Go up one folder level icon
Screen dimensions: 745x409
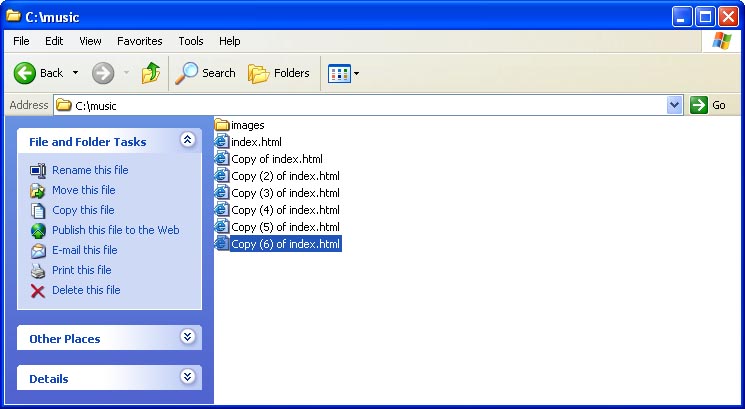point(151,73)
